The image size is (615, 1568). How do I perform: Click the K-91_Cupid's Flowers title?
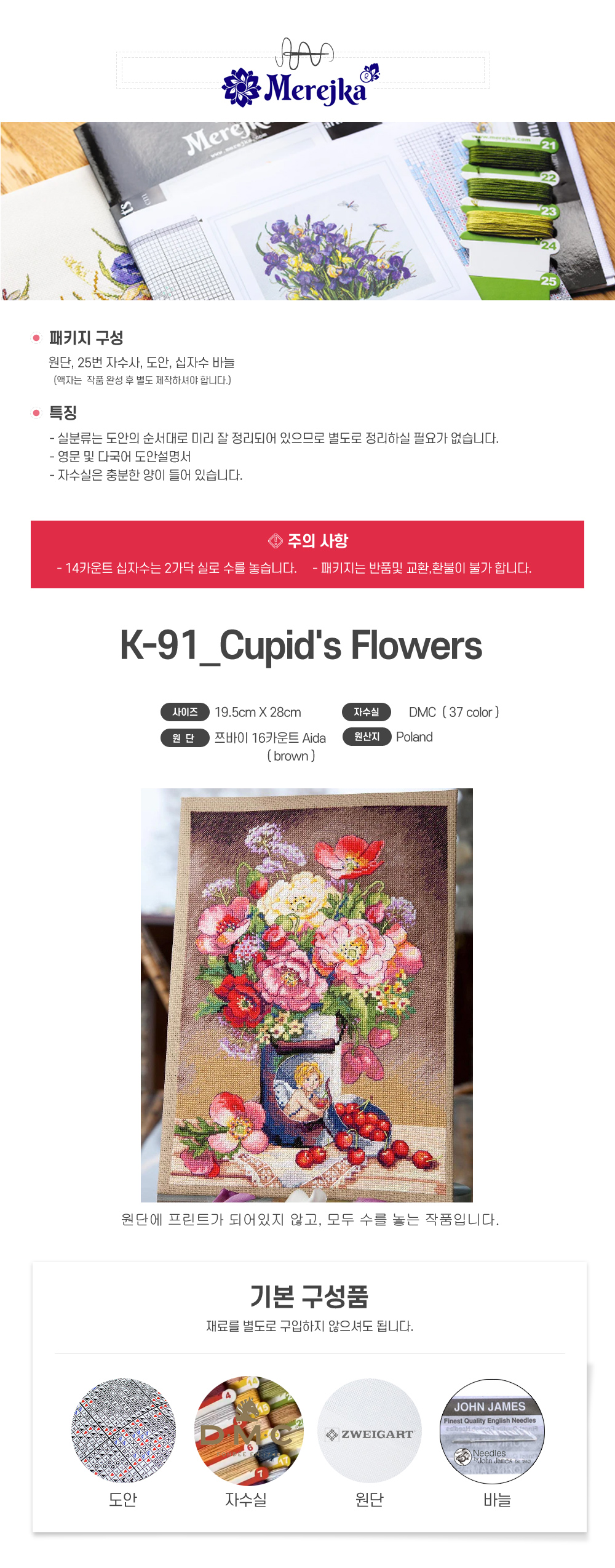301,646
